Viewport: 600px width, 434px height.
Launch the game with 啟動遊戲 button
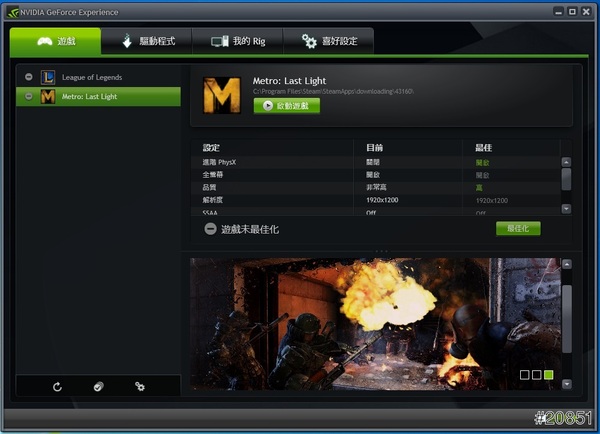pyautogui.click(x=287, y=106)
